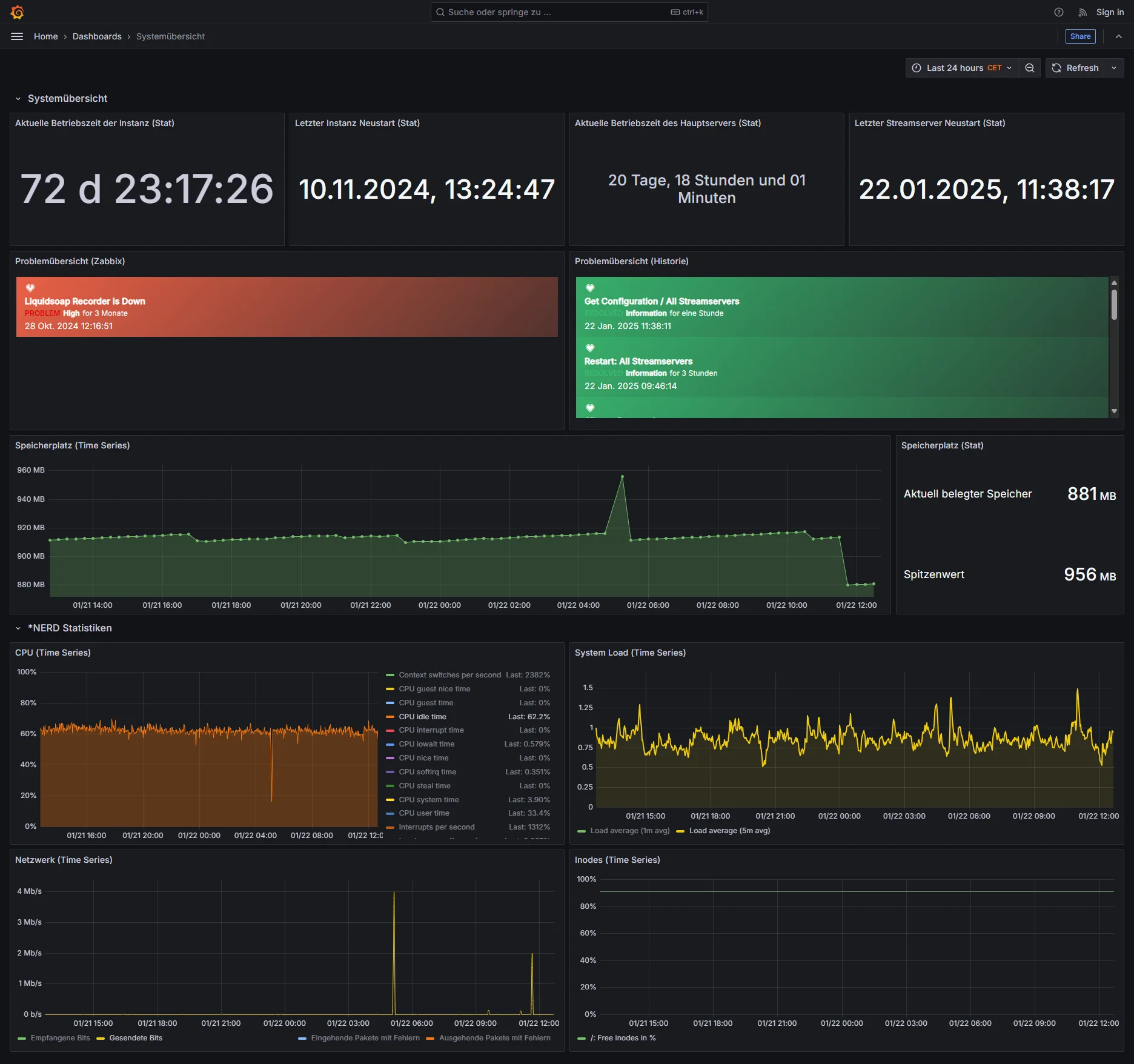Open Letzter Instanz Neustart panel title
Viewport: 1134px width, 1064px height.
coord(357,123)
